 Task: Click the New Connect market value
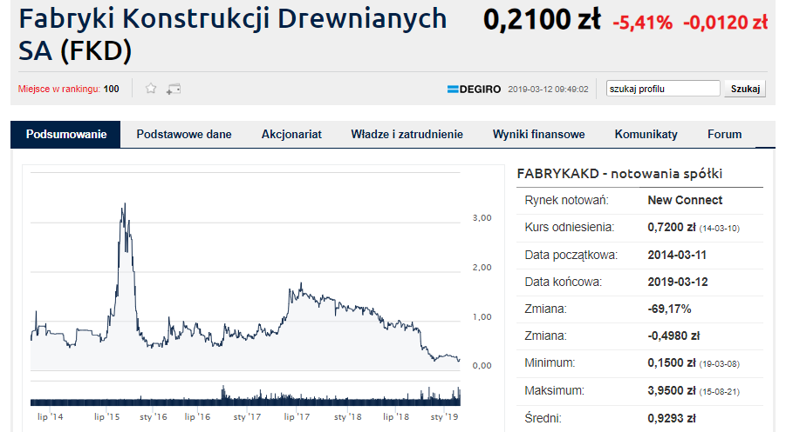click(685, 200)
